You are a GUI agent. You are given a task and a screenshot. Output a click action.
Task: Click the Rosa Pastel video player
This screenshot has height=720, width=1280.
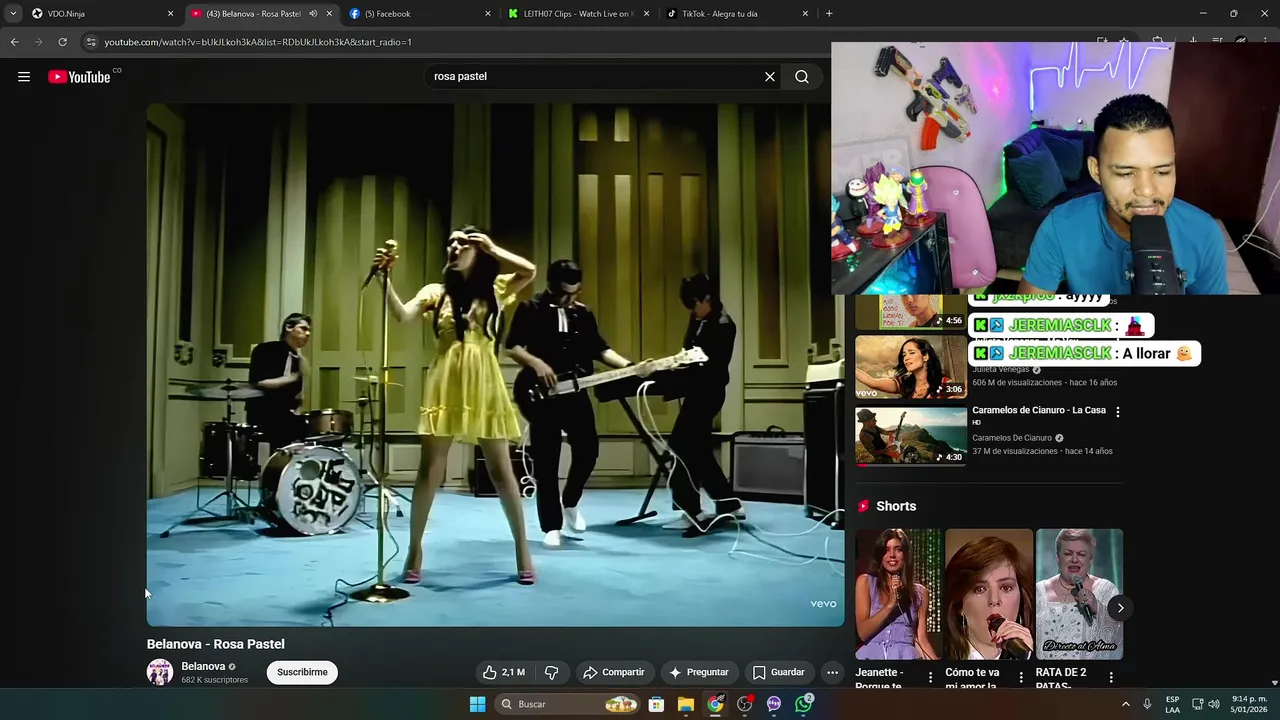pos(495,365)
